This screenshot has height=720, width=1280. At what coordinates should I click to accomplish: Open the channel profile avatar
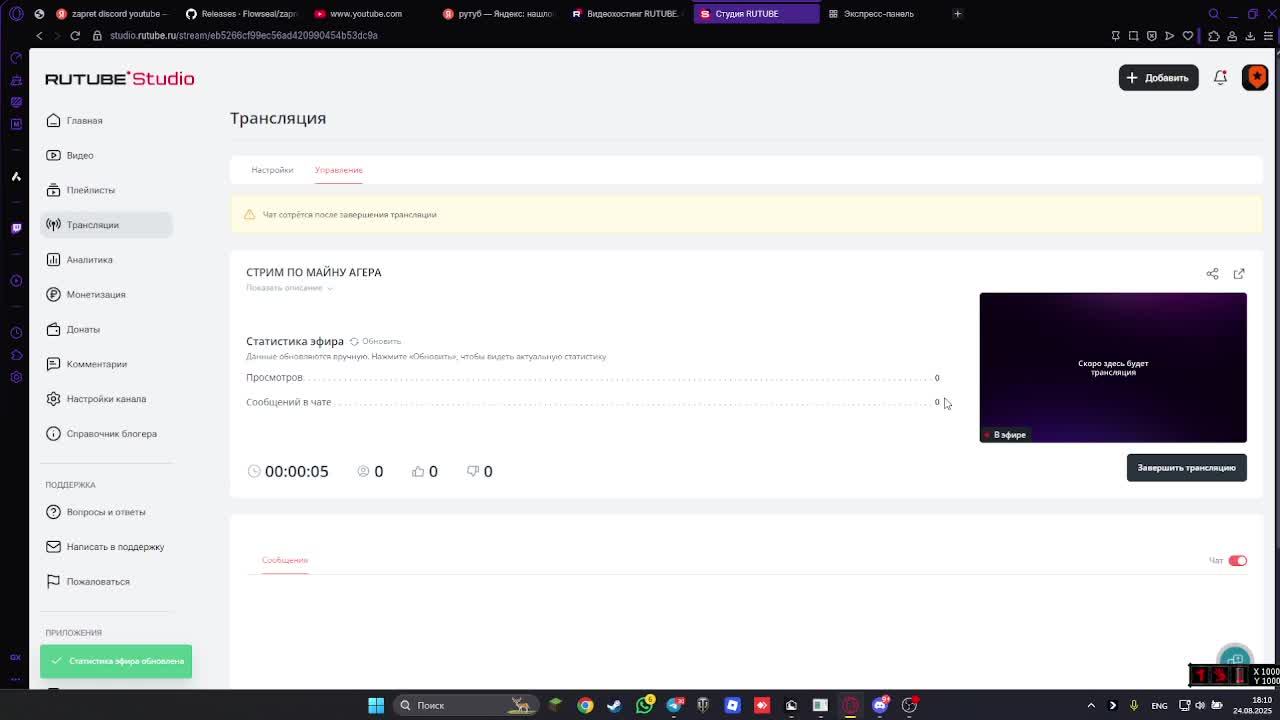(x=1256, y=77)
